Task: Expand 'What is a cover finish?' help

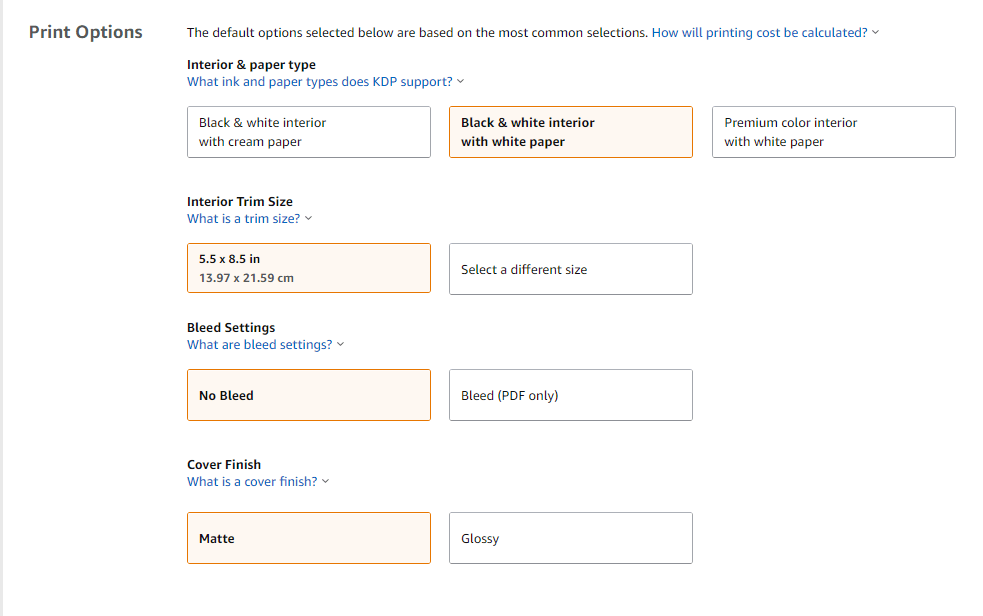Action: (252, 482)
